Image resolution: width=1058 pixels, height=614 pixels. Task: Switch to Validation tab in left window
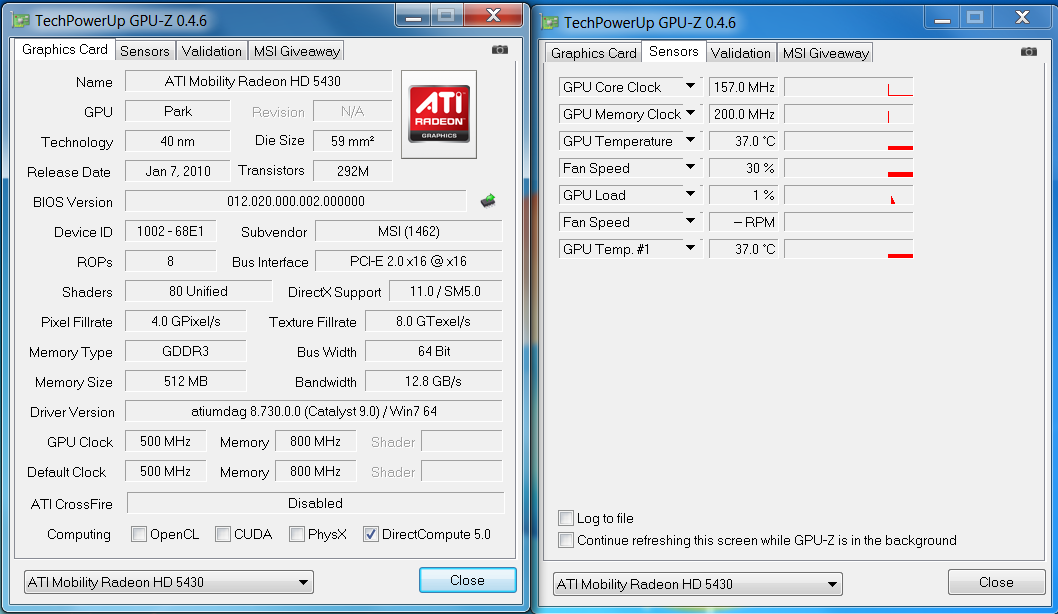(211, 51)
